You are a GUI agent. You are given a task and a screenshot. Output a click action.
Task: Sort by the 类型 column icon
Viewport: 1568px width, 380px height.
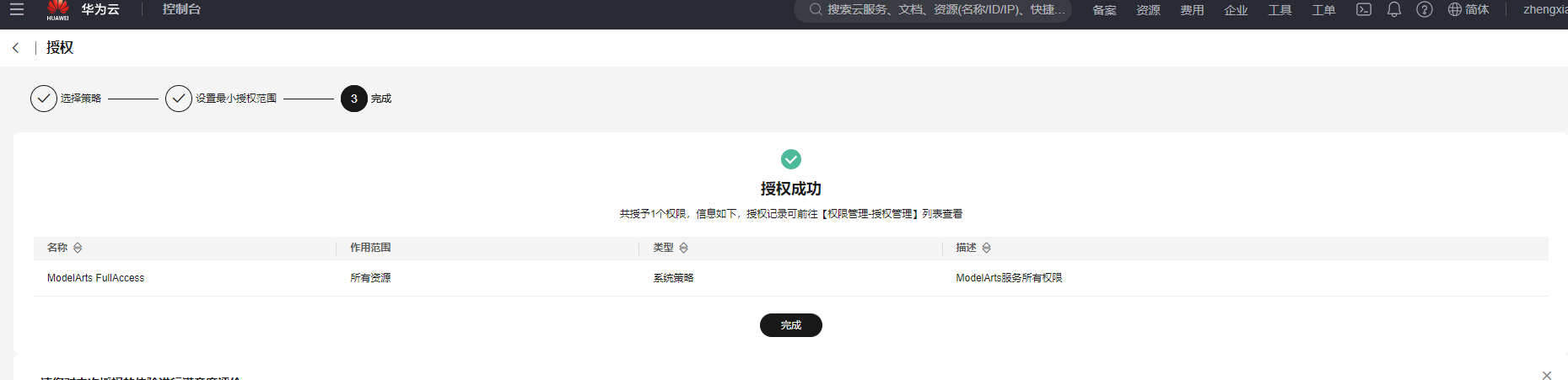click(684, 248)
